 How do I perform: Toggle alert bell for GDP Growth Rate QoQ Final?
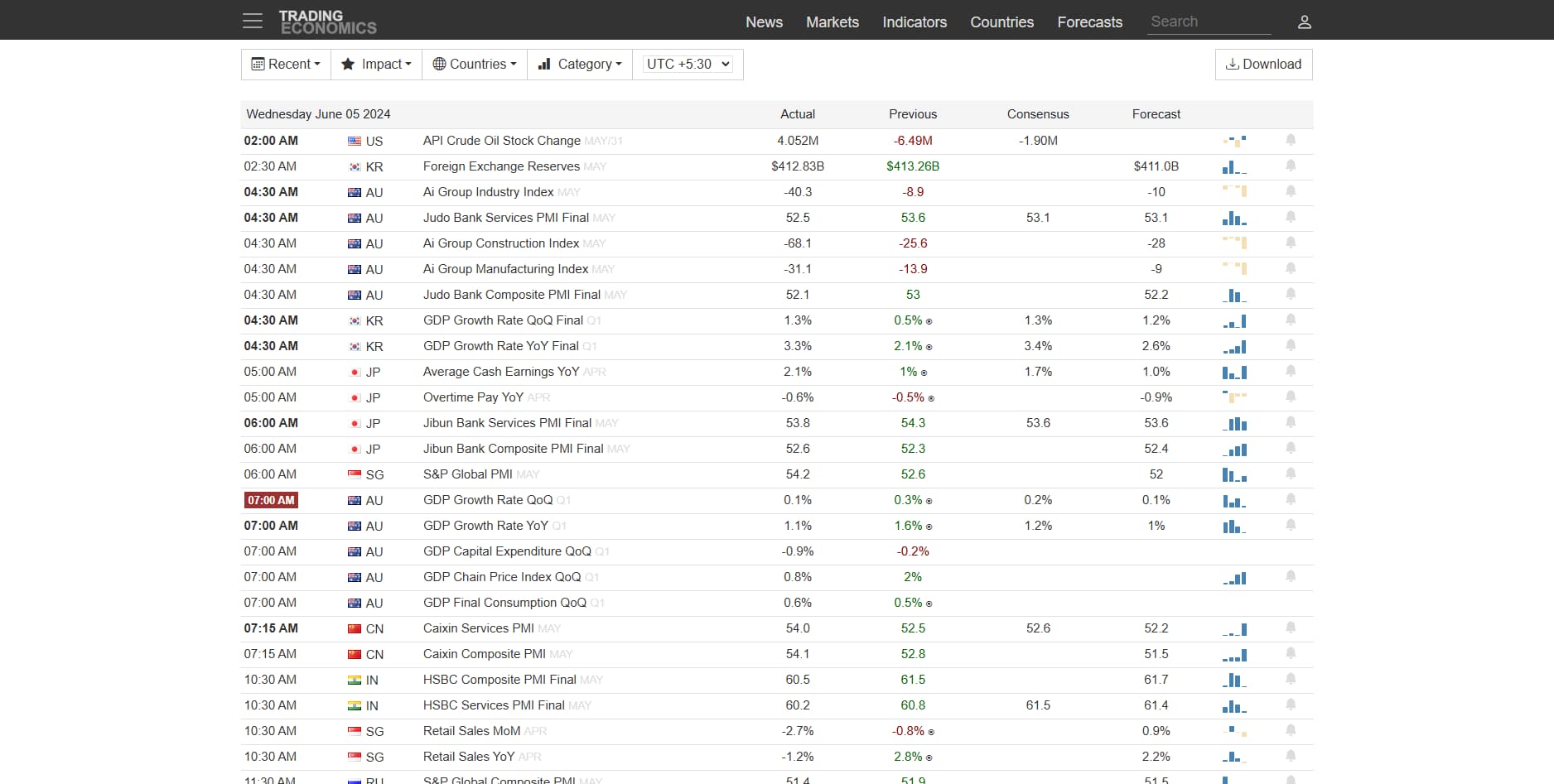click(x=1291, y=320)
